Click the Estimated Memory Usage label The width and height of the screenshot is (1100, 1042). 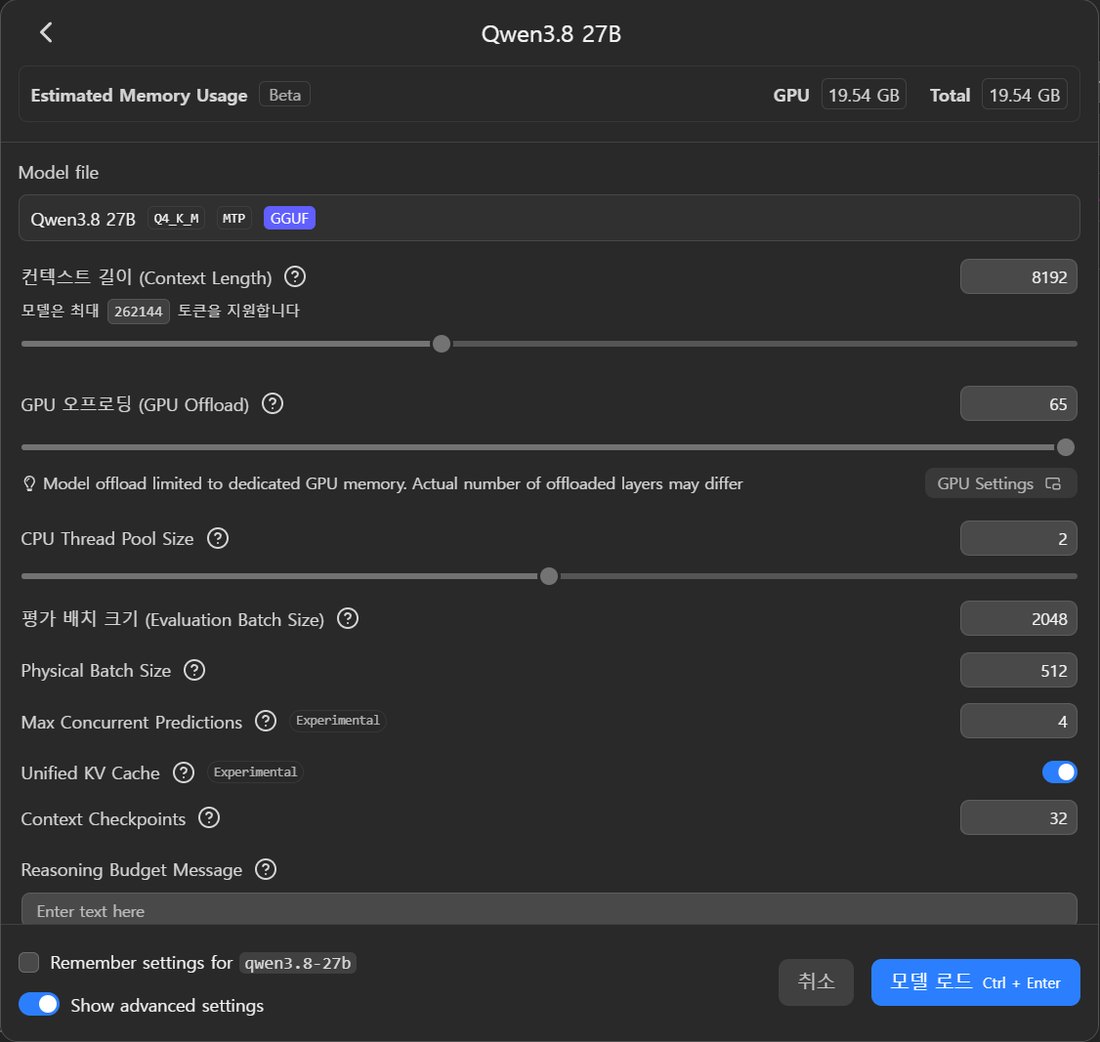[x=139, y=95]
